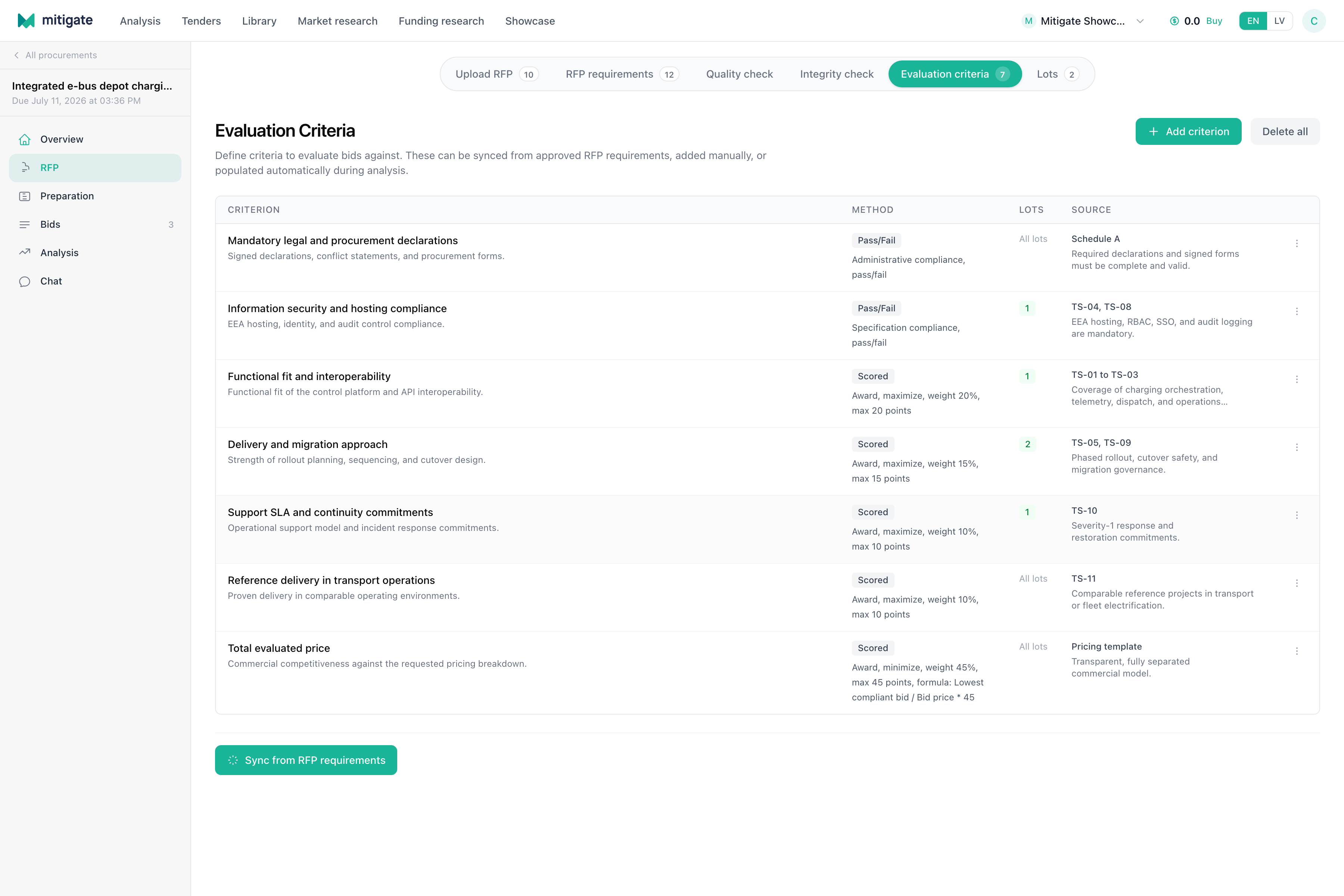Image resolution: width=1344 pixels, height=896 pixels.
Task: Select Functional fit and interoperability criterion
Action: click(309, 377)
